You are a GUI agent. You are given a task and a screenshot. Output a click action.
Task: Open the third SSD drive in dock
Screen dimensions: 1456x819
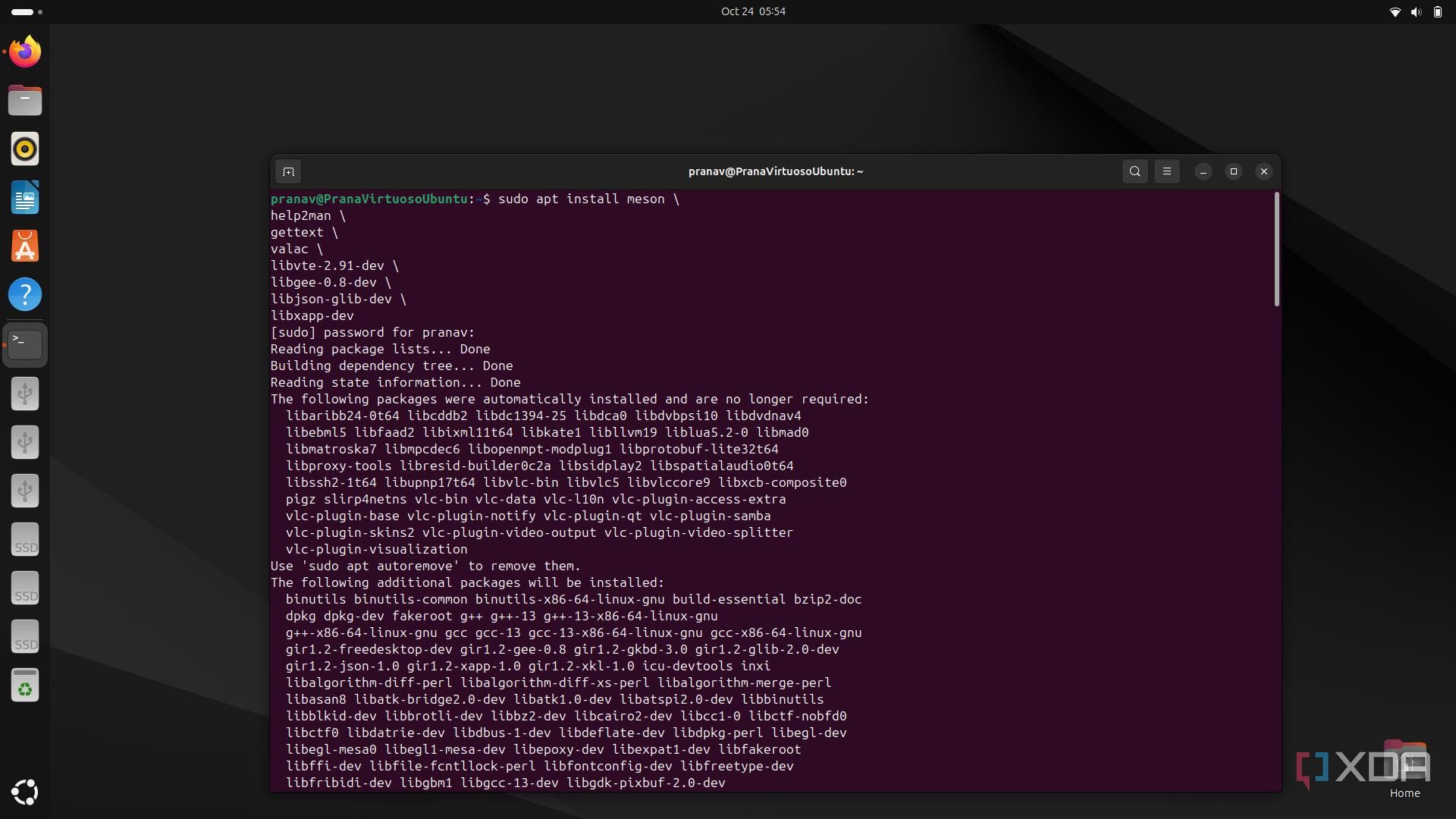click(25, 636)
